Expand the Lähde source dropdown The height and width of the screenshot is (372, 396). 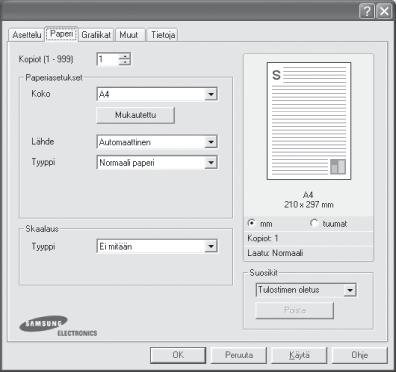coord(157,142)
